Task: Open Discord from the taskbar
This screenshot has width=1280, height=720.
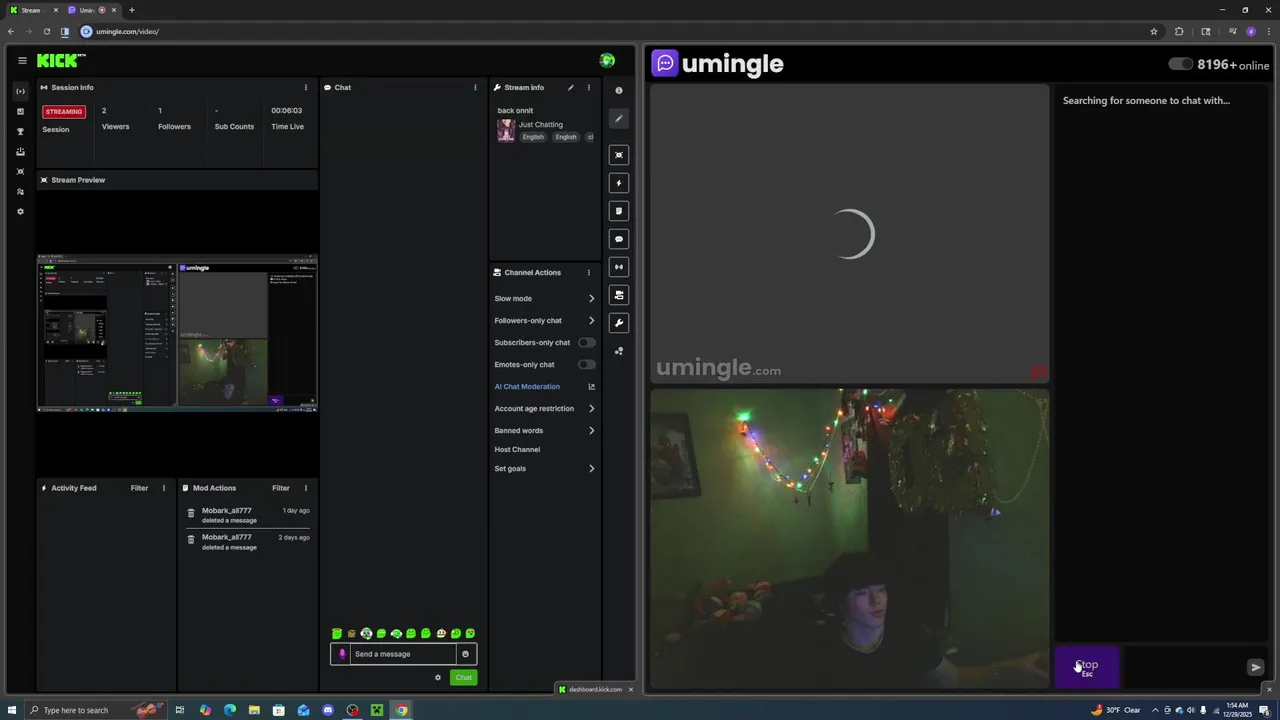Action: [x=328, y=710]
